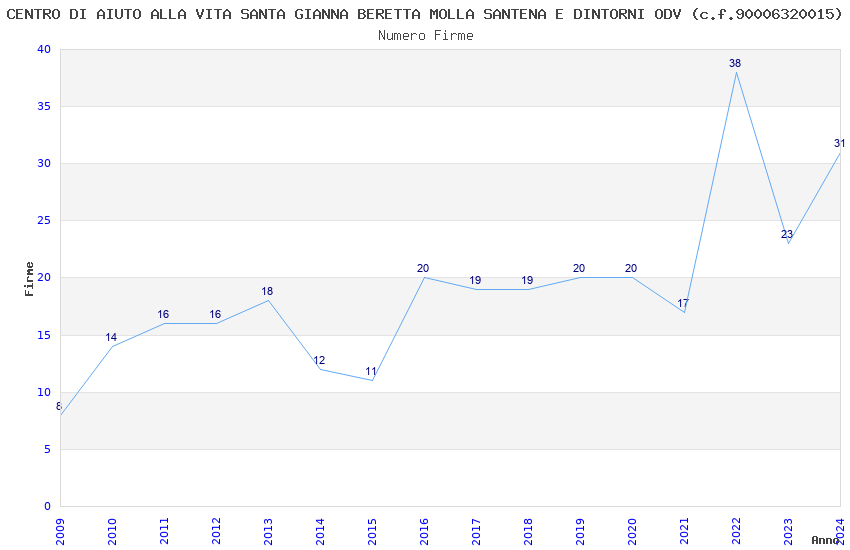Click the y-axis value 25

click(44, 221)
